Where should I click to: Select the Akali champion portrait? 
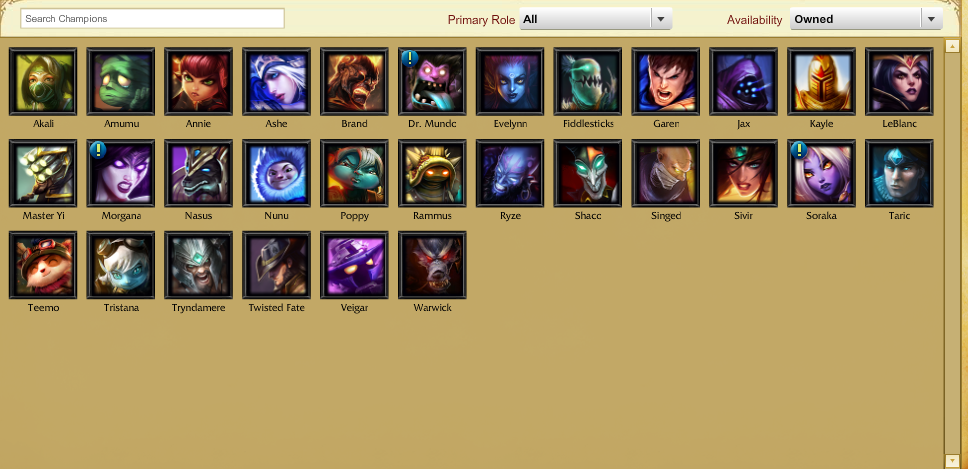(43, 81)
